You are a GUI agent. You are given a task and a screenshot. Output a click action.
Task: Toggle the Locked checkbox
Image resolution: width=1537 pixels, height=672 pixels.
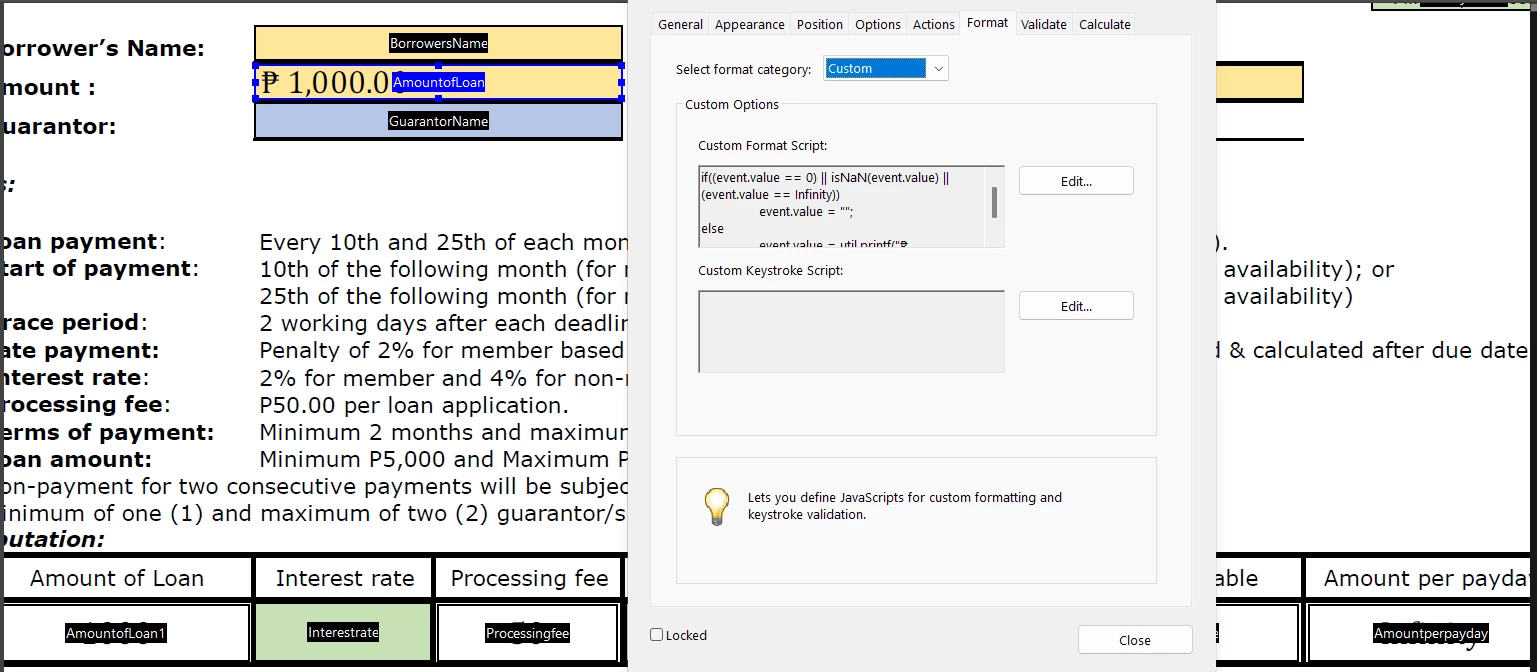(656, 635)
